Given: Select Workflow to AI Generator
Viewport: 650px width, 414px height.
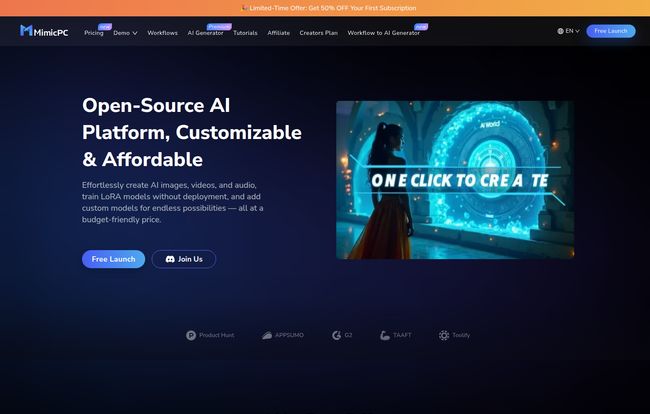Looking at the screenshot, I should coord(383,33).
